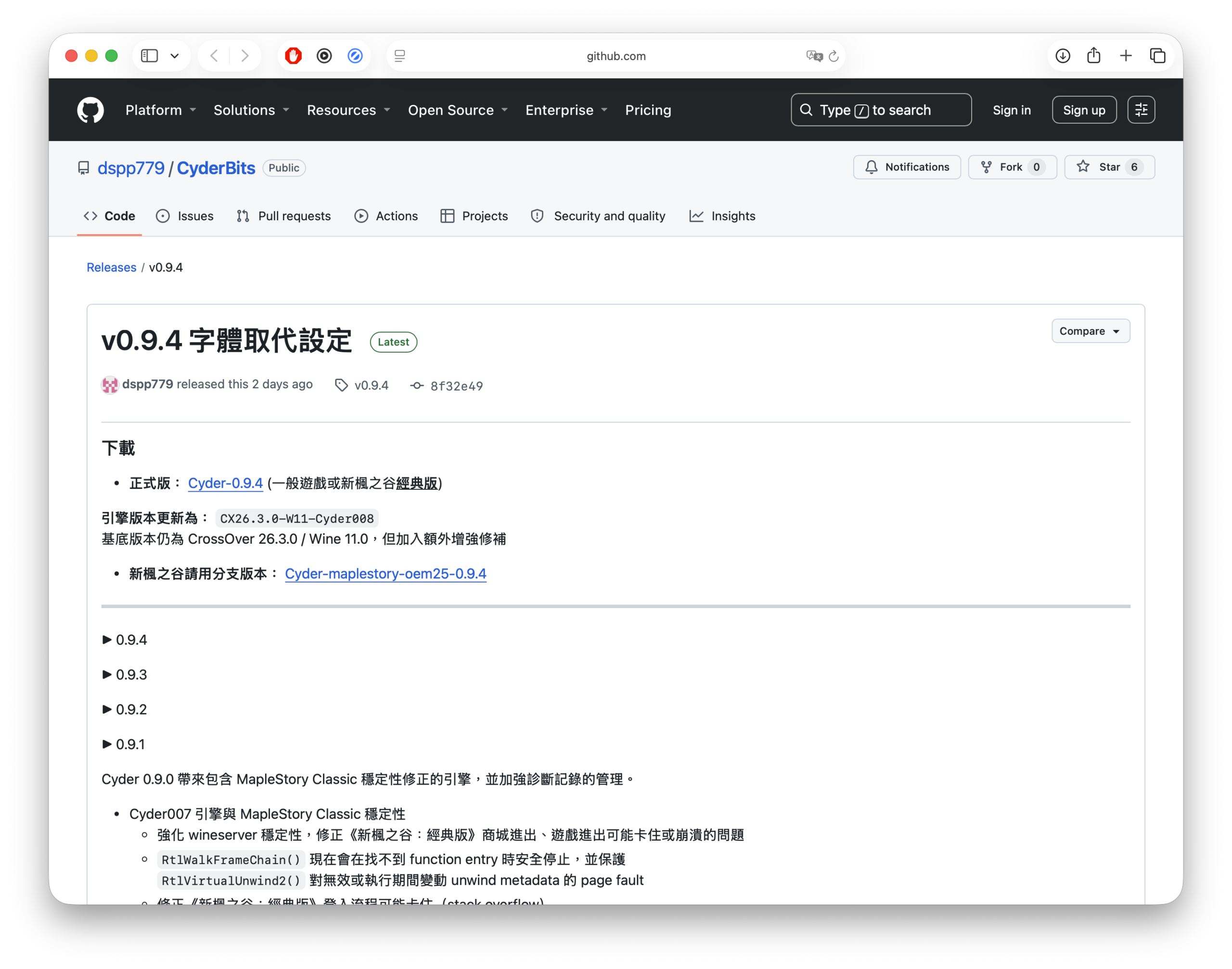1232x969 pixels.
Task: Click the repository book icon beside dspp779
Action: (x=83, y=168)
